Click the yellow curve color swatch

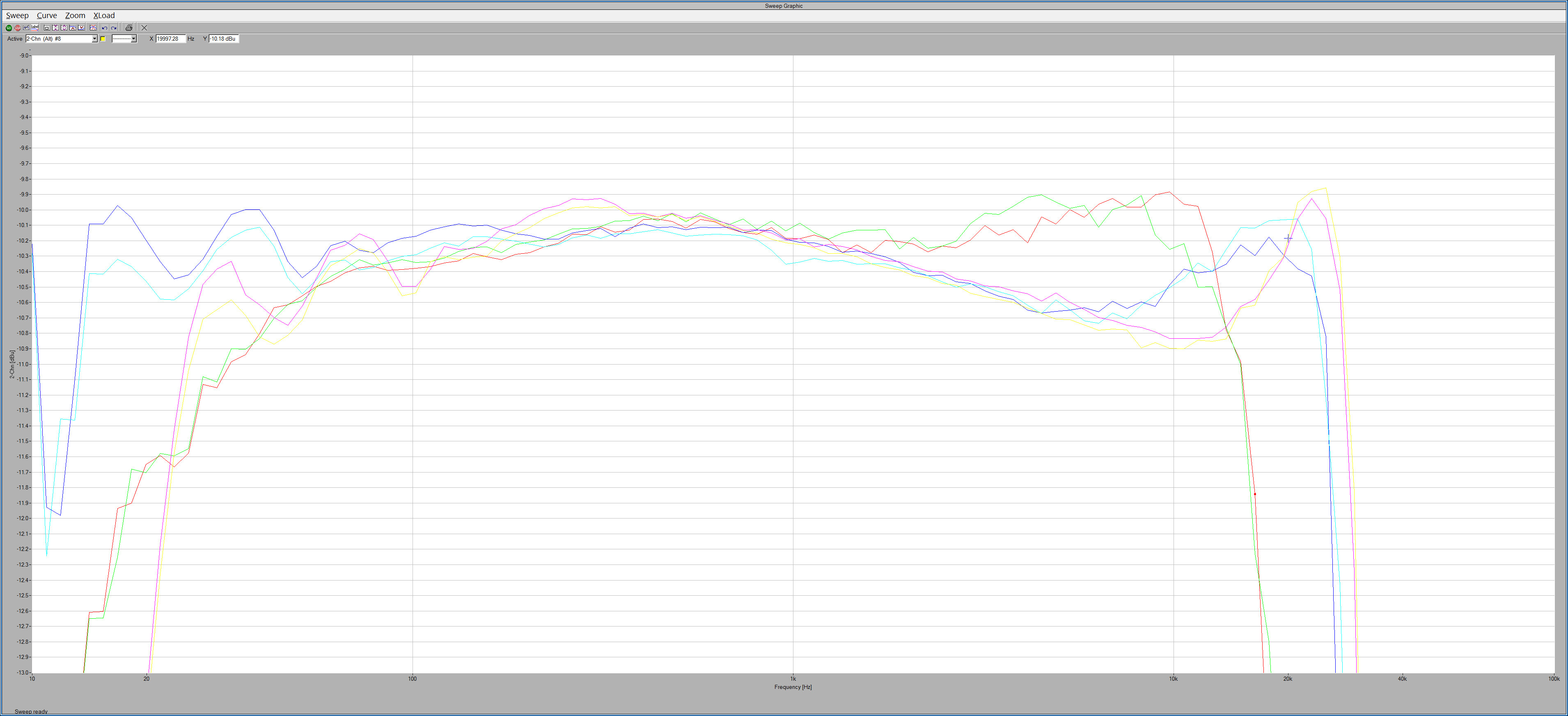103,39
